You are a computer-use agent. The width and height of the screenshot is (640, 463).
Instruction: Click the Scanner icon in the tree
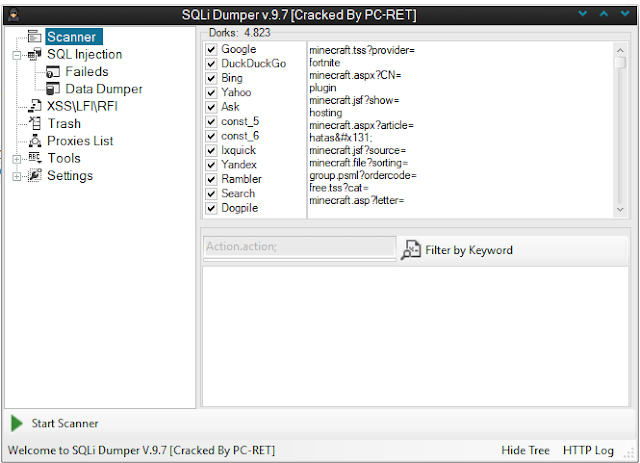pos(35,37)
